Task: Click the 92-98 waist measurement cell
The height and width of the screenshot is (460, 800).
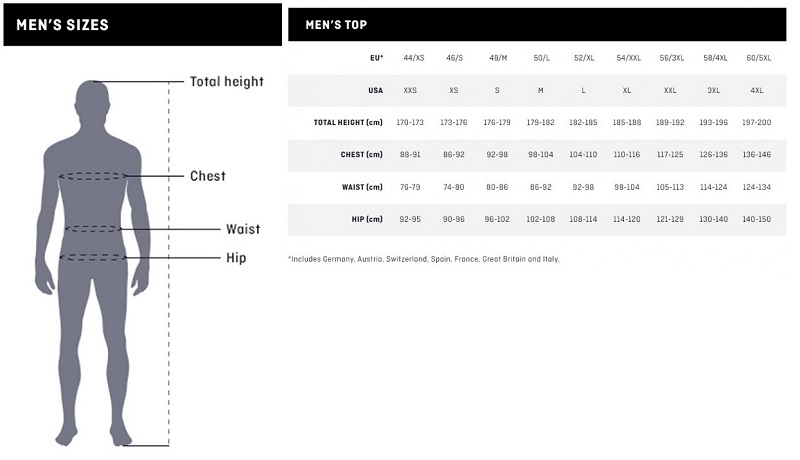Action: point(583,187)
